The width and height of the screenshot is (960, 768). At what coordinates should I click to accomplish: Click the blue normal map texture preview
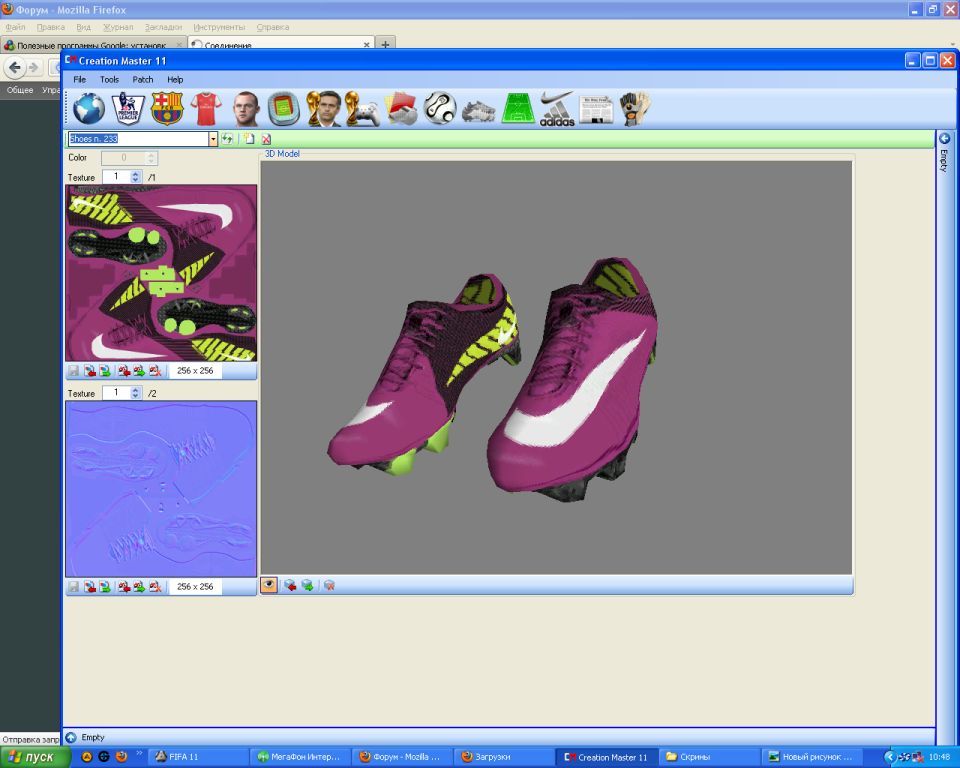click(x=161, y=489)
